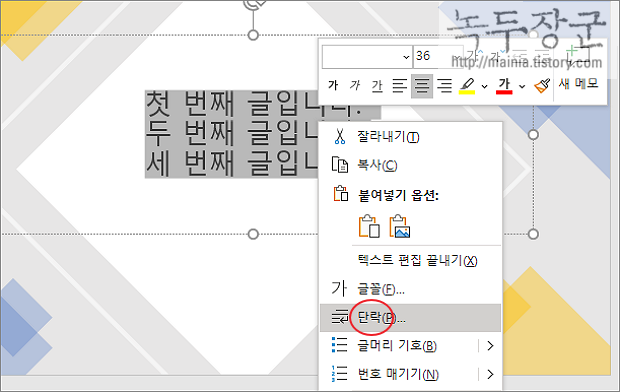Click the format painter brush icon

pyautogui.click(x=542, y=85)
